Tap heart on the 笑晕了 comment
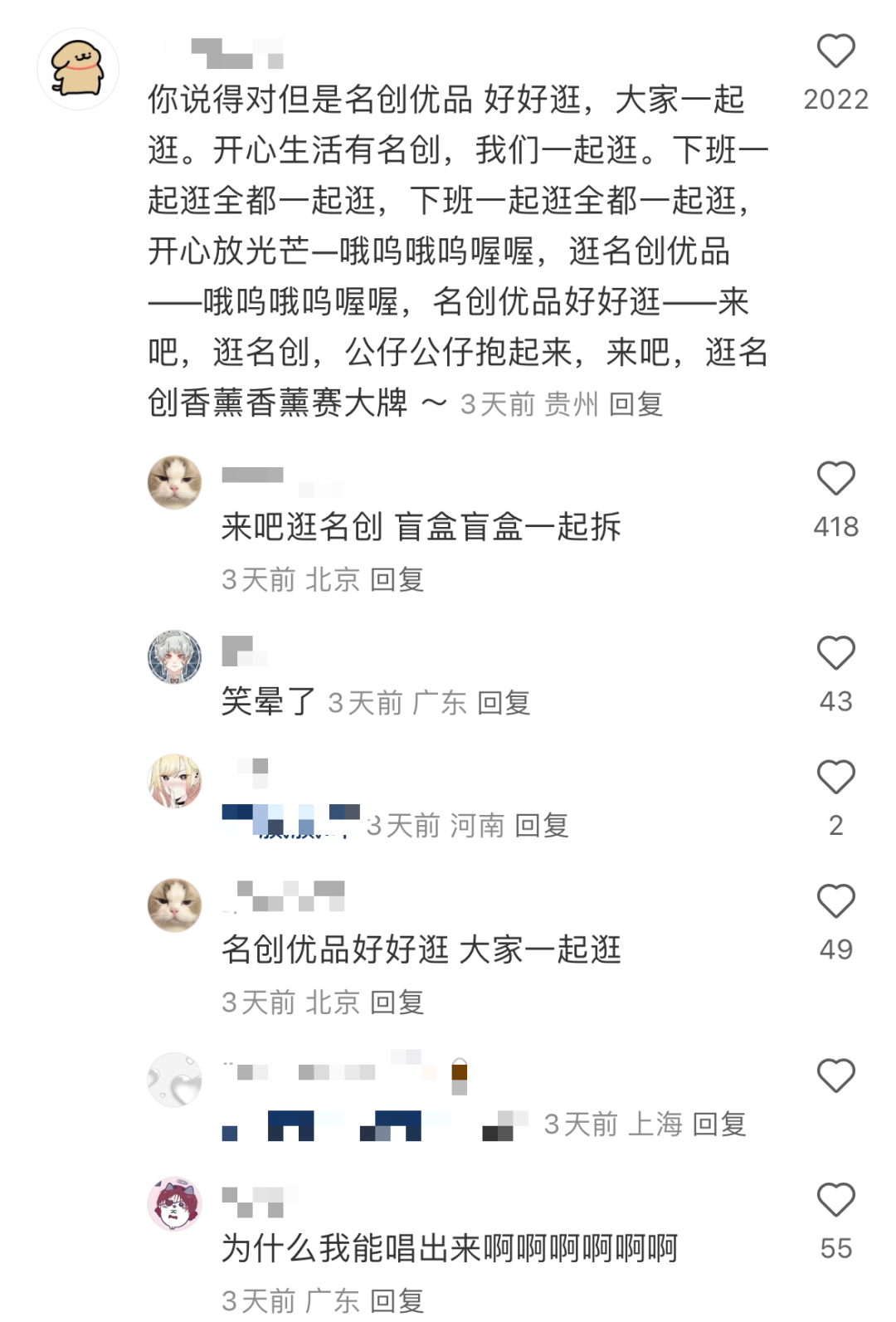 point(835,653)
